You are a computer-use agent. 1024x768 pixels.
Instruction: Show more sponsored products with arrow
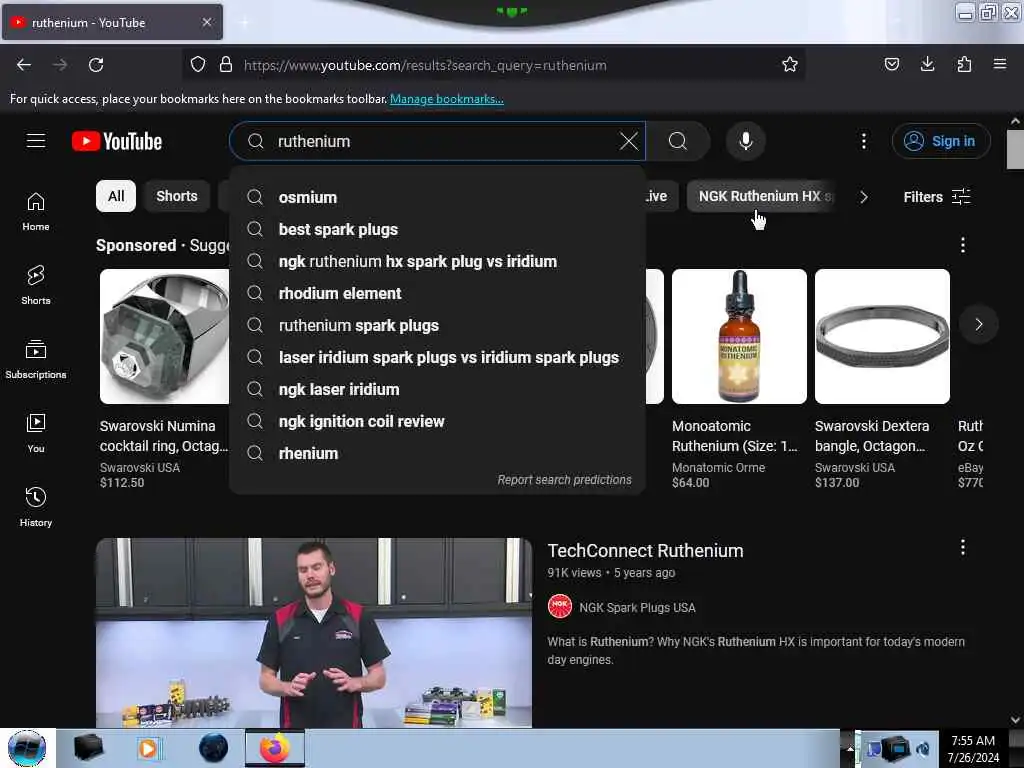click(978, 325)
